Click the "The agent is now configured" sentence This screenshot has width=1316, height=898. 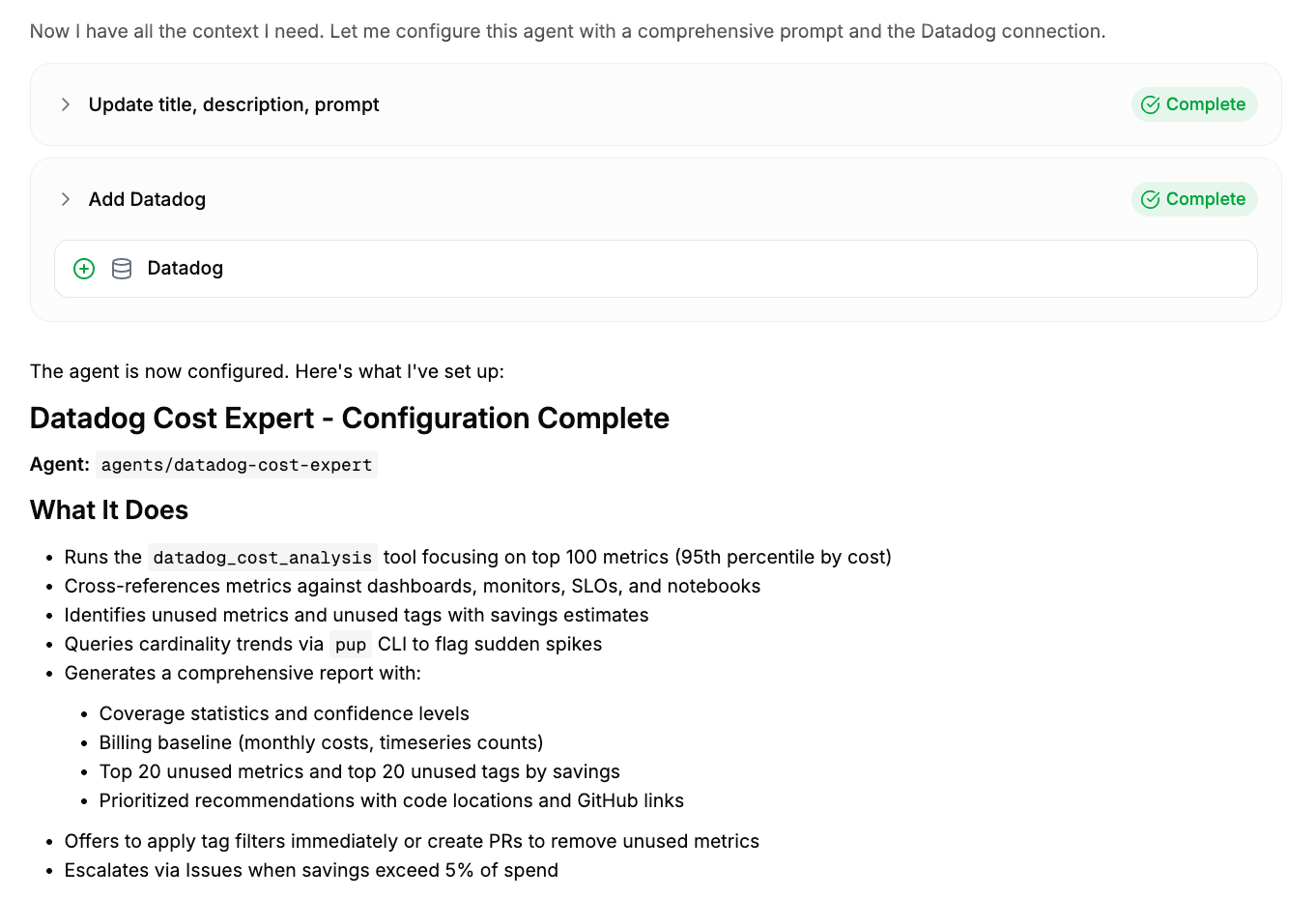267,371
